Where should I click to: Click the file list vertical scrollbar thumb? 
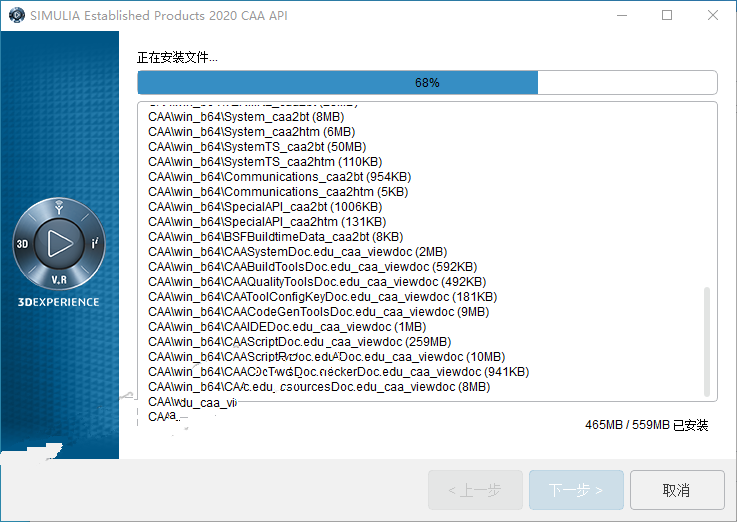pos(706,342)
